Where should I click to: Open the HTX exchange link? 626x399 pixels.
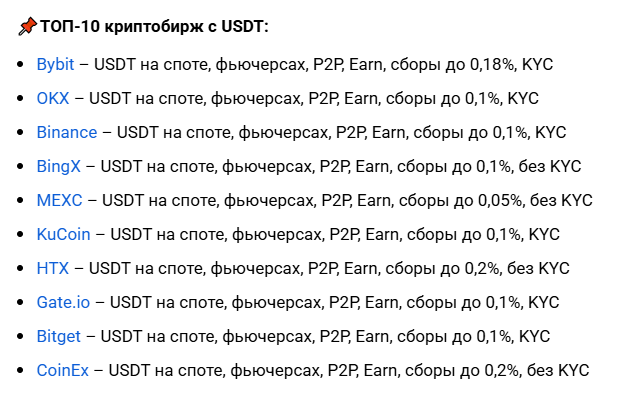point(53,268)
